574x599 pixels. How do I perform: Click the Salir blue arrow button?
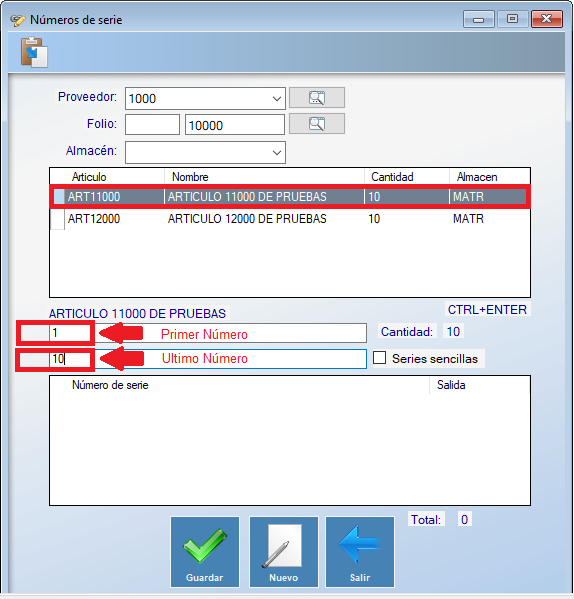click(x=360, y=552)
